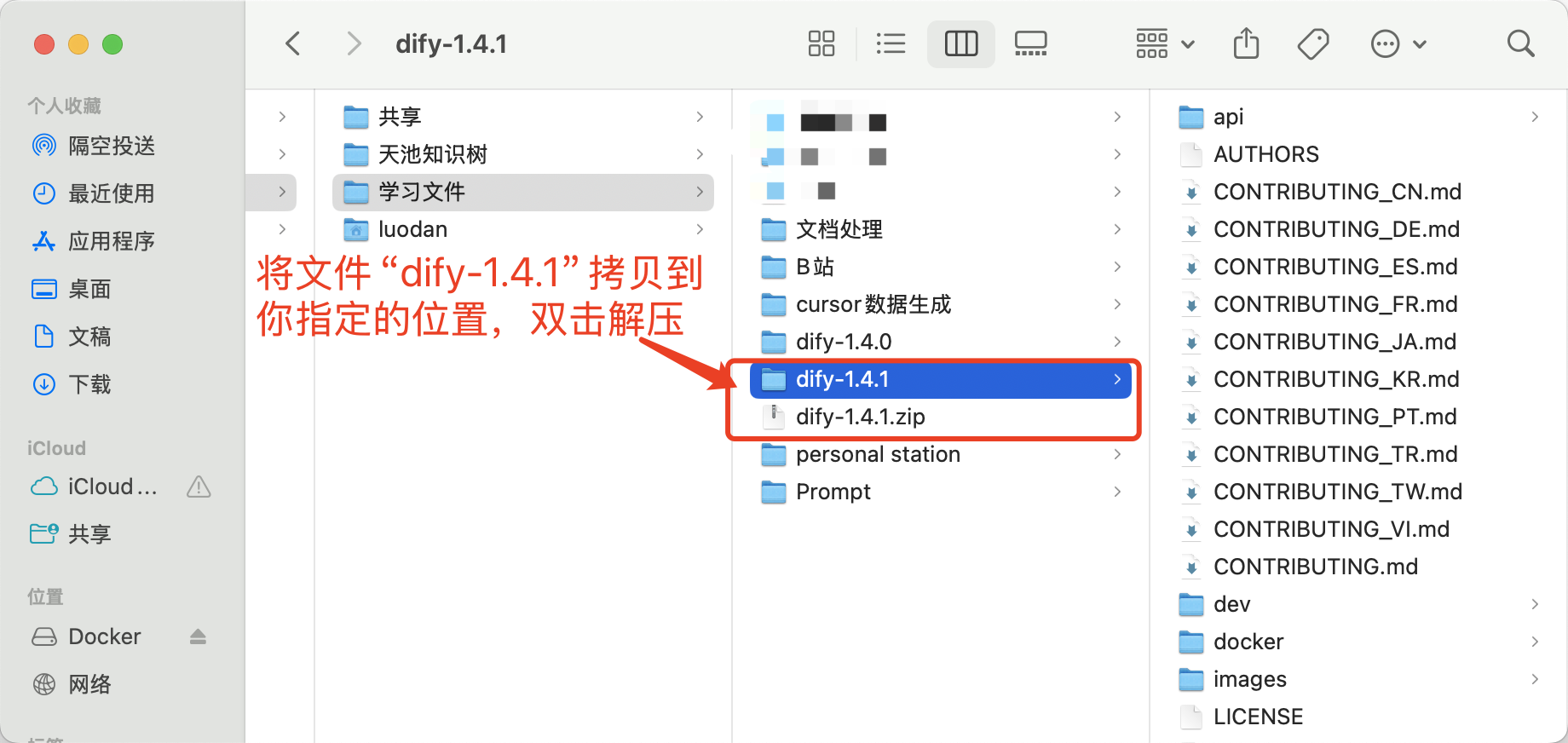
Task: Select CONTRIBUTING_DE.md file
Action: (x=1360, y=229)
